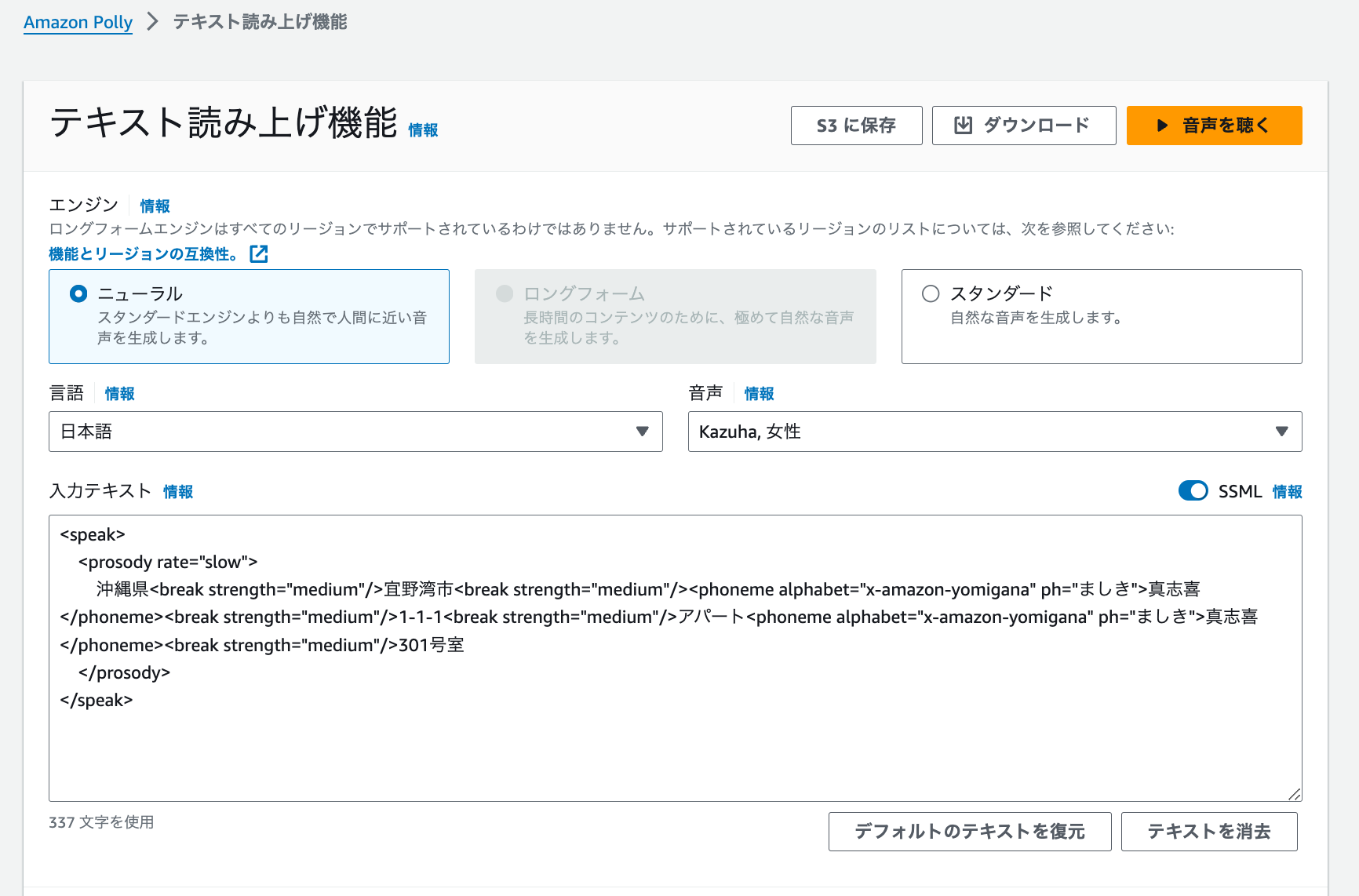Select the スタンダード engine radio button

[x=931, y=293]
